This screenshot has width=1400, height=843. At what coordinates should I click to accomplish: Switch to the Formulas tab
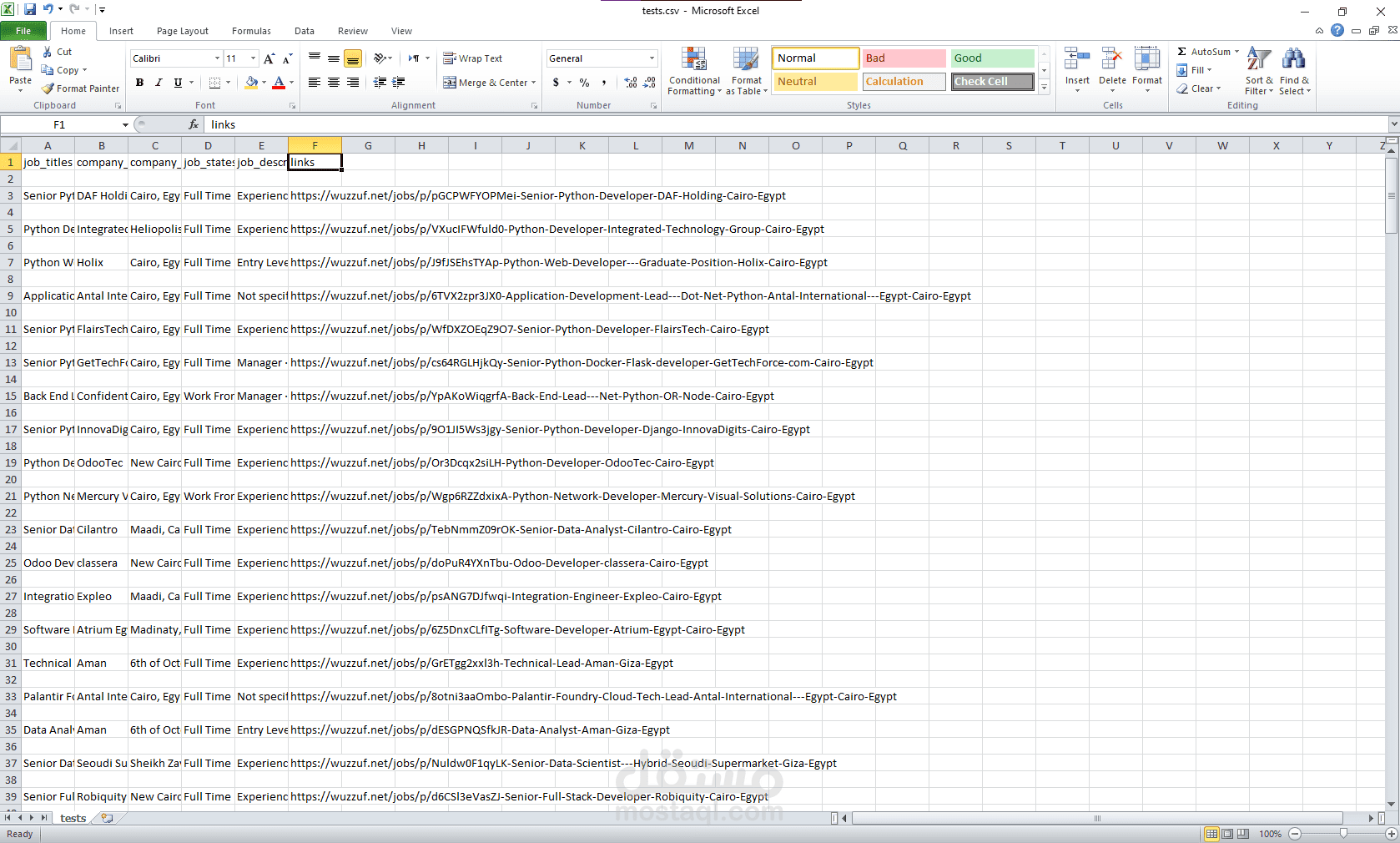click(x=251, y=31)
